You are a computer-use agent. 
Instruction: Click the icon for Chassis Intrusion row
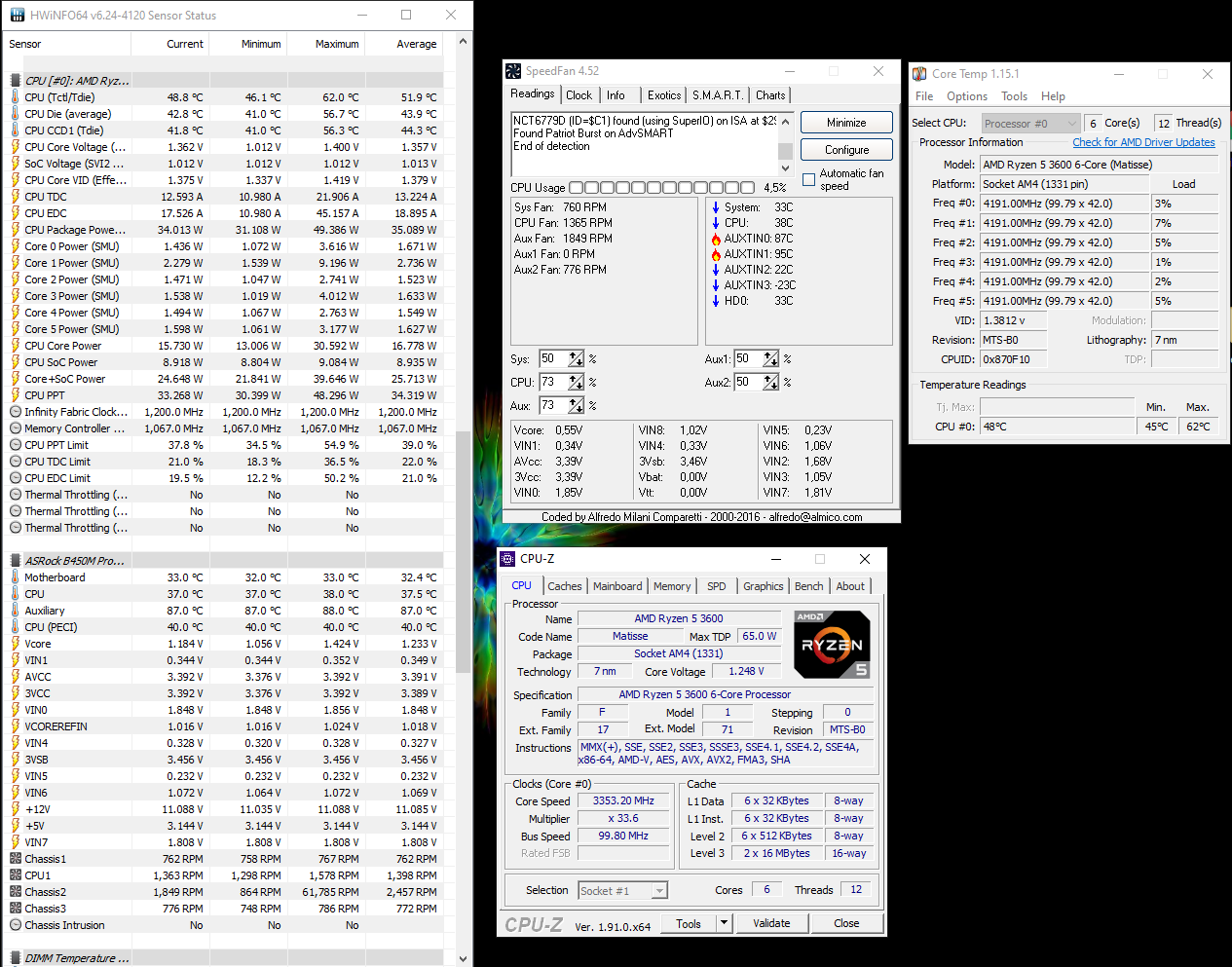point(16,925)
